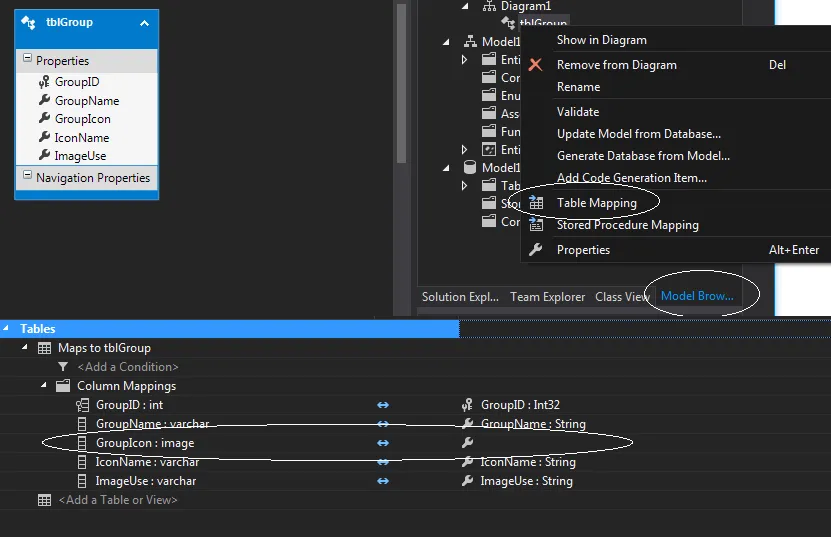Click the tblGroup entity icon in header
831x540 pixels.
28,22
